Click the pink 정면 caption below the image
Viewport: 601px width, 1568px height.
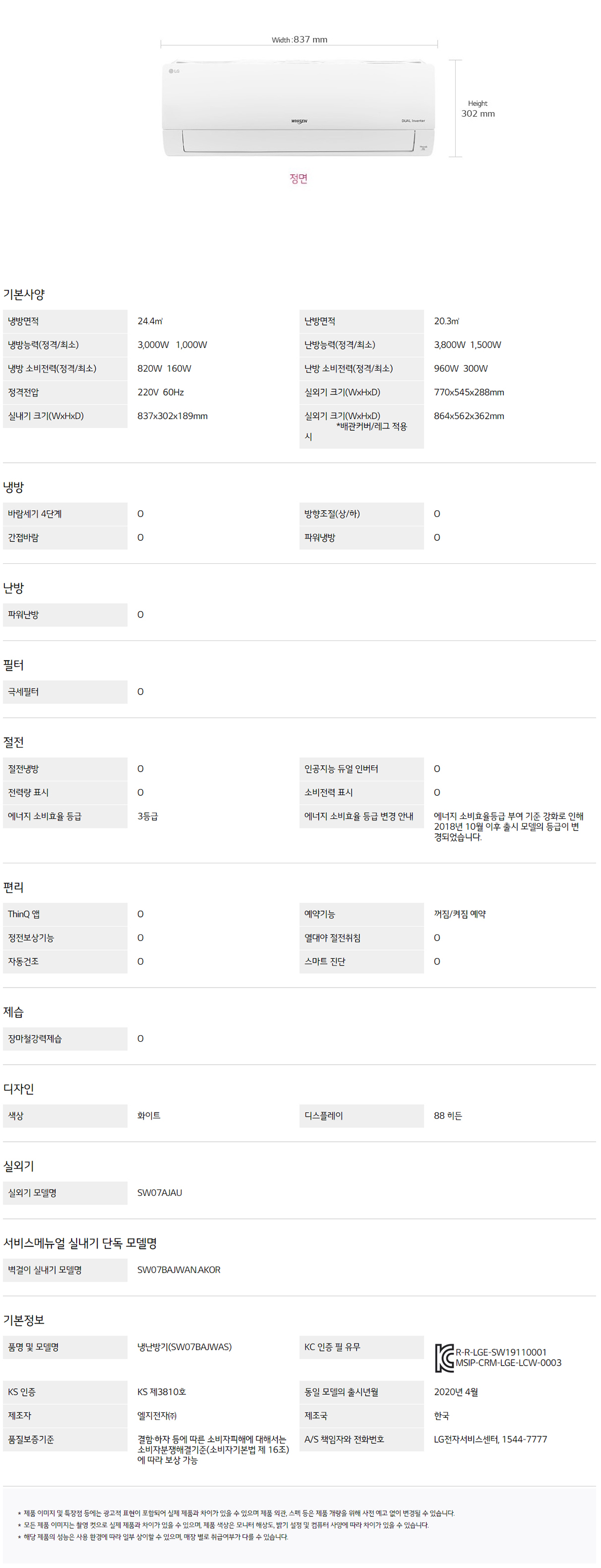coord(298,178)
